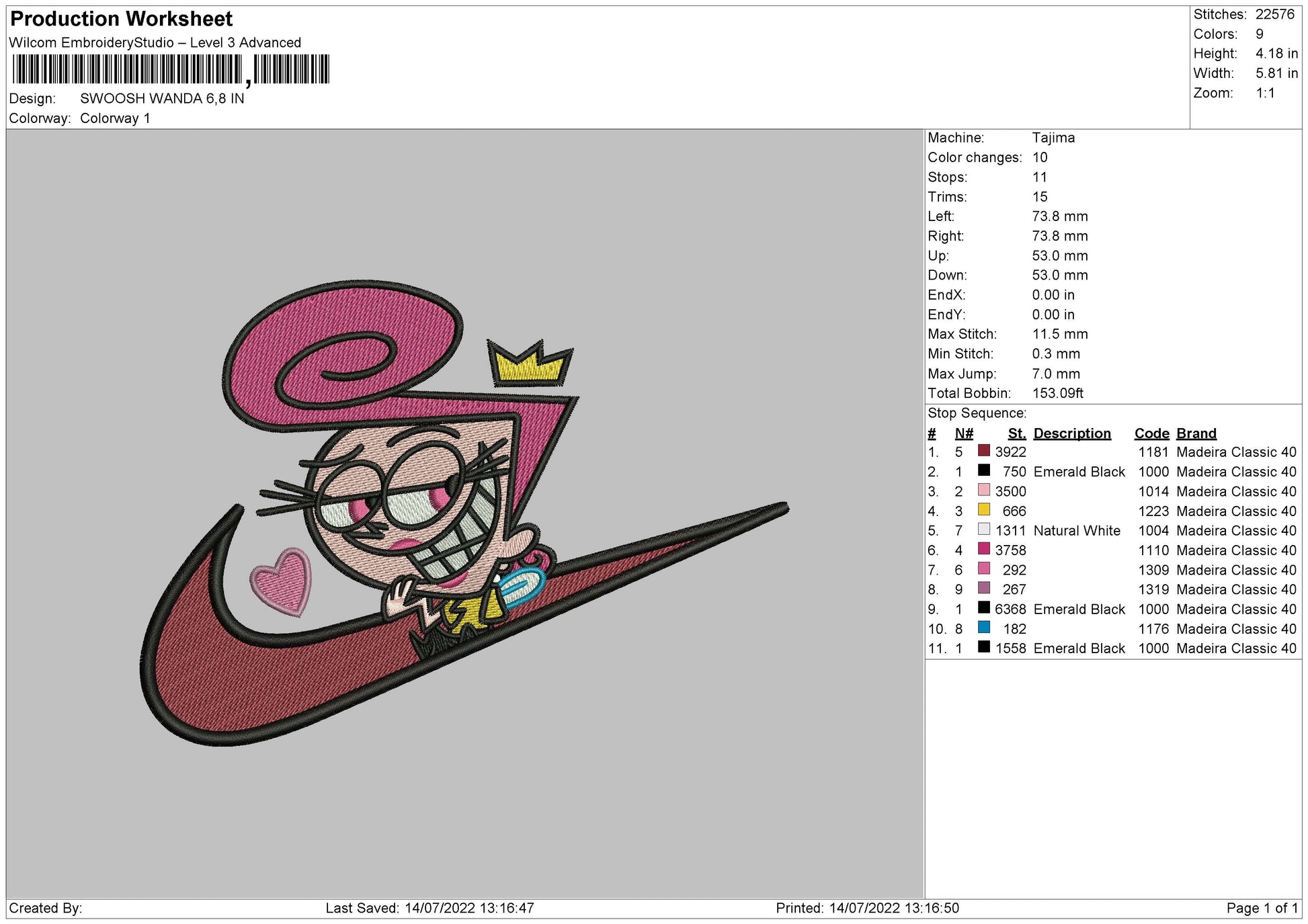Click the magenta swatch code 1110
Screen dimensions: 1308x924
coord(984,549)
